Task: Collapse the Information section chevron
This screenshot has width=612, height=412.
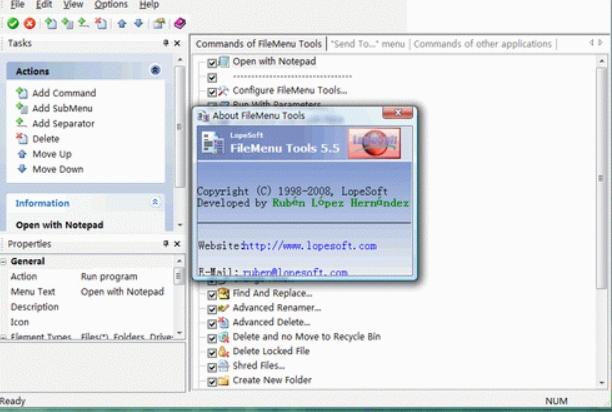Action: (x=155, y=202)
